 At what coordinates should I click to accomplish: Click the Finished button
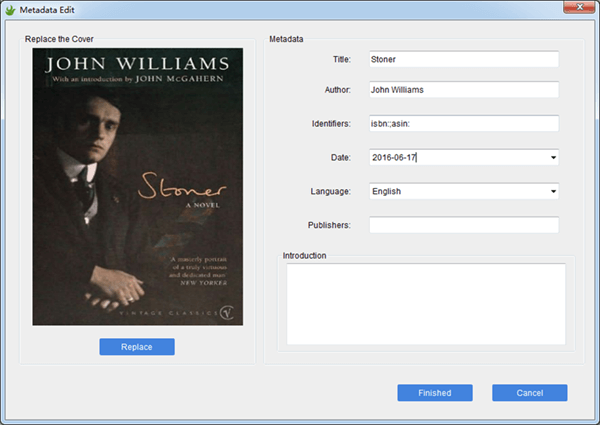(435, 393)
